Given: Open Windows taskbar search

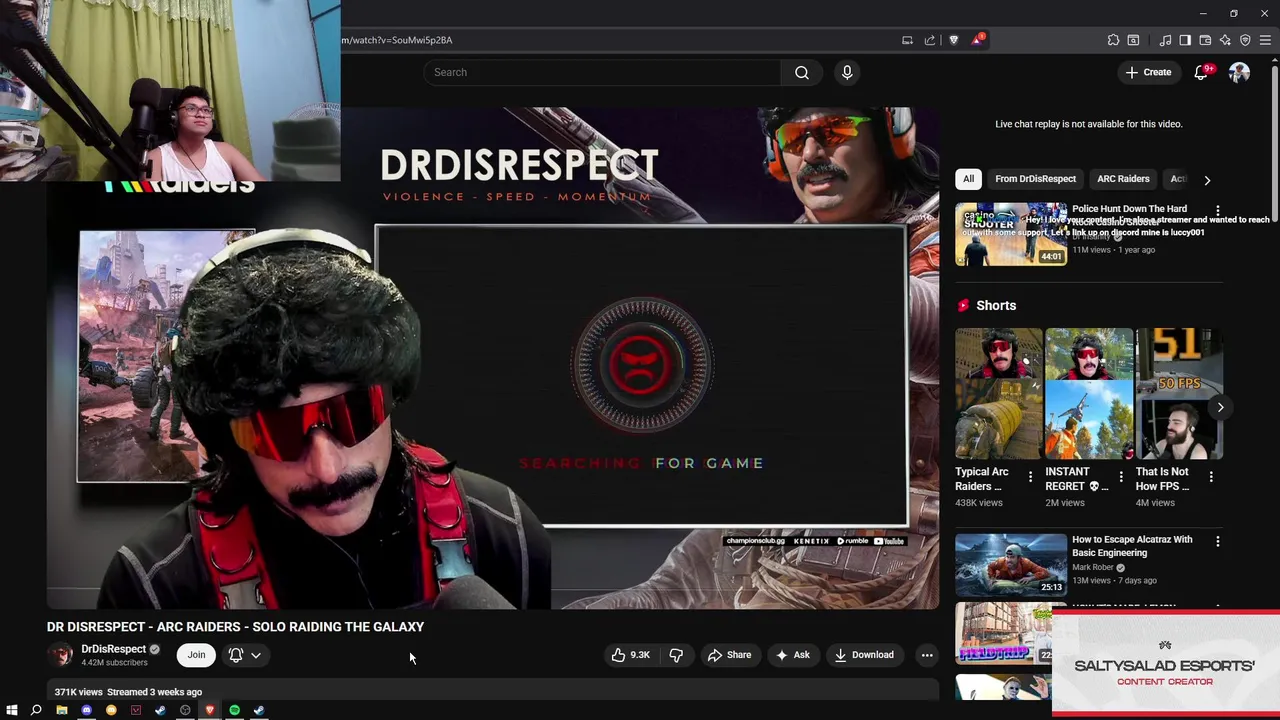Looking at the screenshot, I should pyautogui.click(x=36, y=710).
